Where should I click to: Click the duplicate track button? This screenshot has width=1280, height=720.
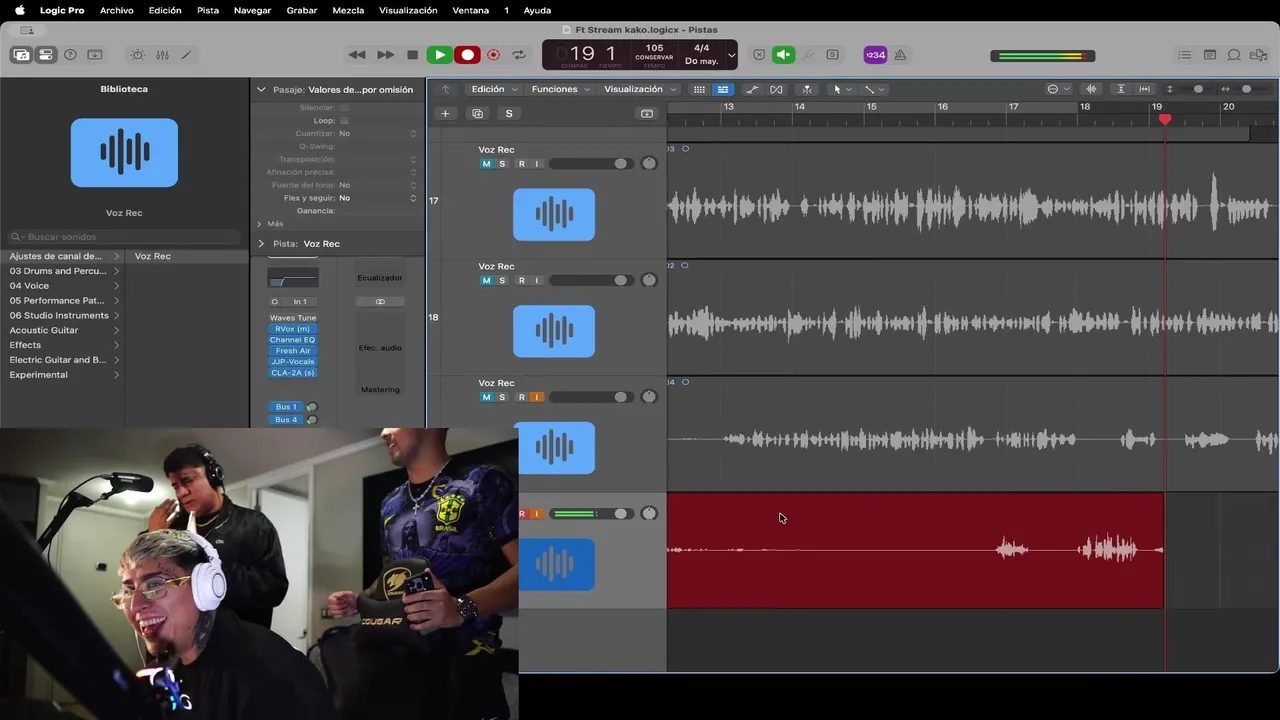(x=477, y=113)
